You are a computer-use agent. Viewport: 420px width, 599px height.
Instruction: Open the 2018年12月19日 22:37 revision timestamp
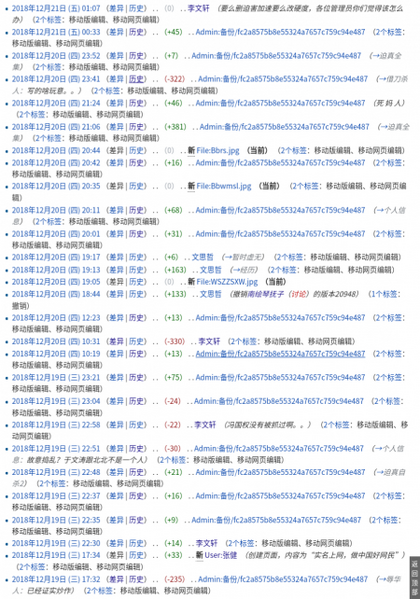pos(56,495)
